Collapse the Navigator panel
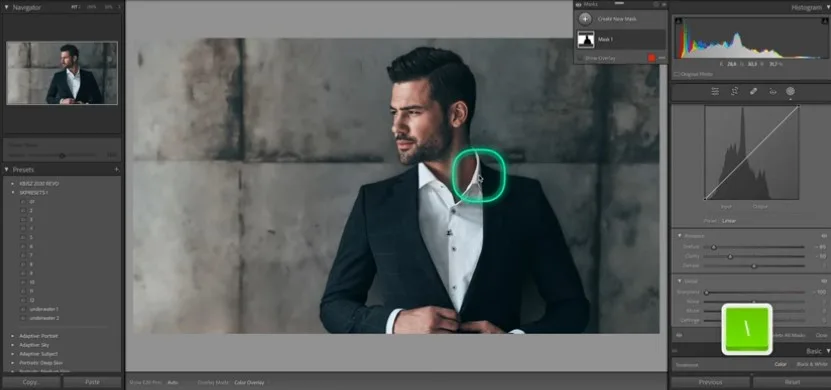831x390 pixels. click(x=6, y=7)
